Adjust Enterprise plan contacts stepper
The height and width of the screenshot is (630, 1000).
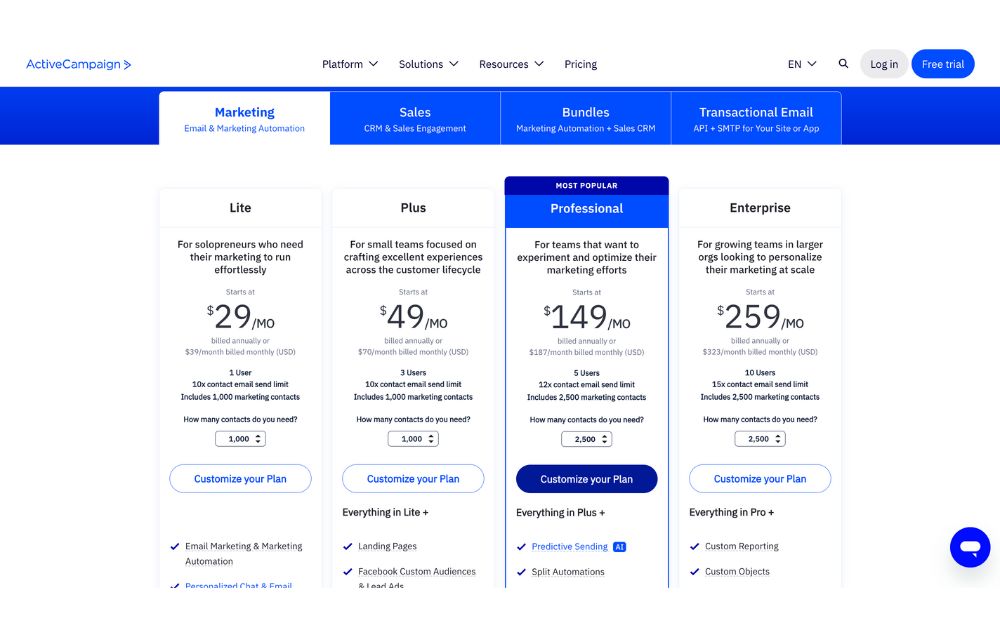coord(760,439)
